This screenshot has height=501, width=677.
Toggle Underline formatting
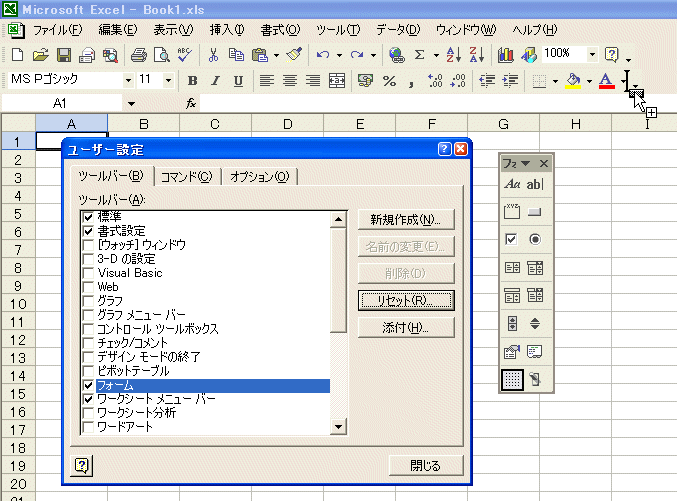click(x=238, y=81)
